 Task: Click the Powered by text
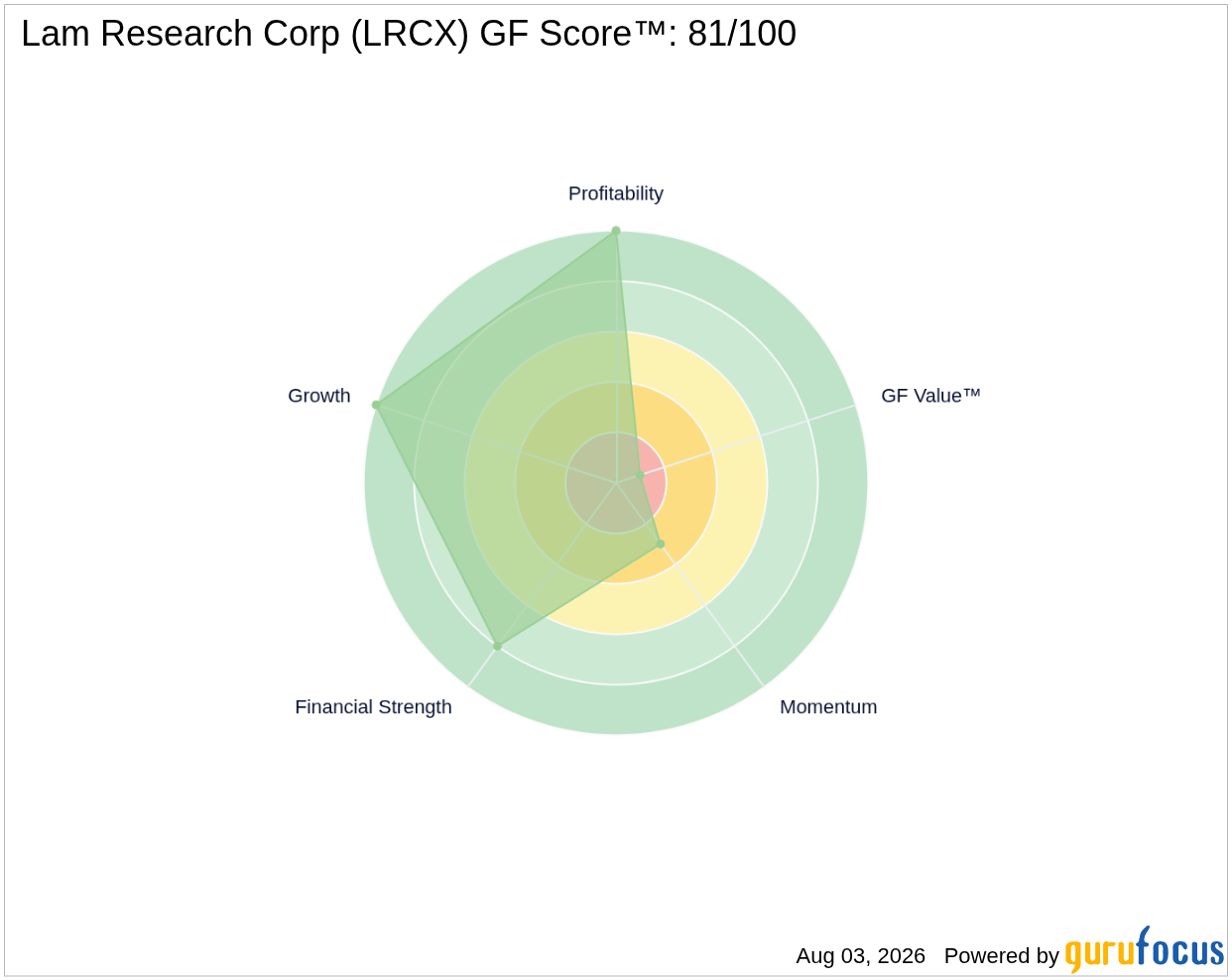pos(1001,956)
